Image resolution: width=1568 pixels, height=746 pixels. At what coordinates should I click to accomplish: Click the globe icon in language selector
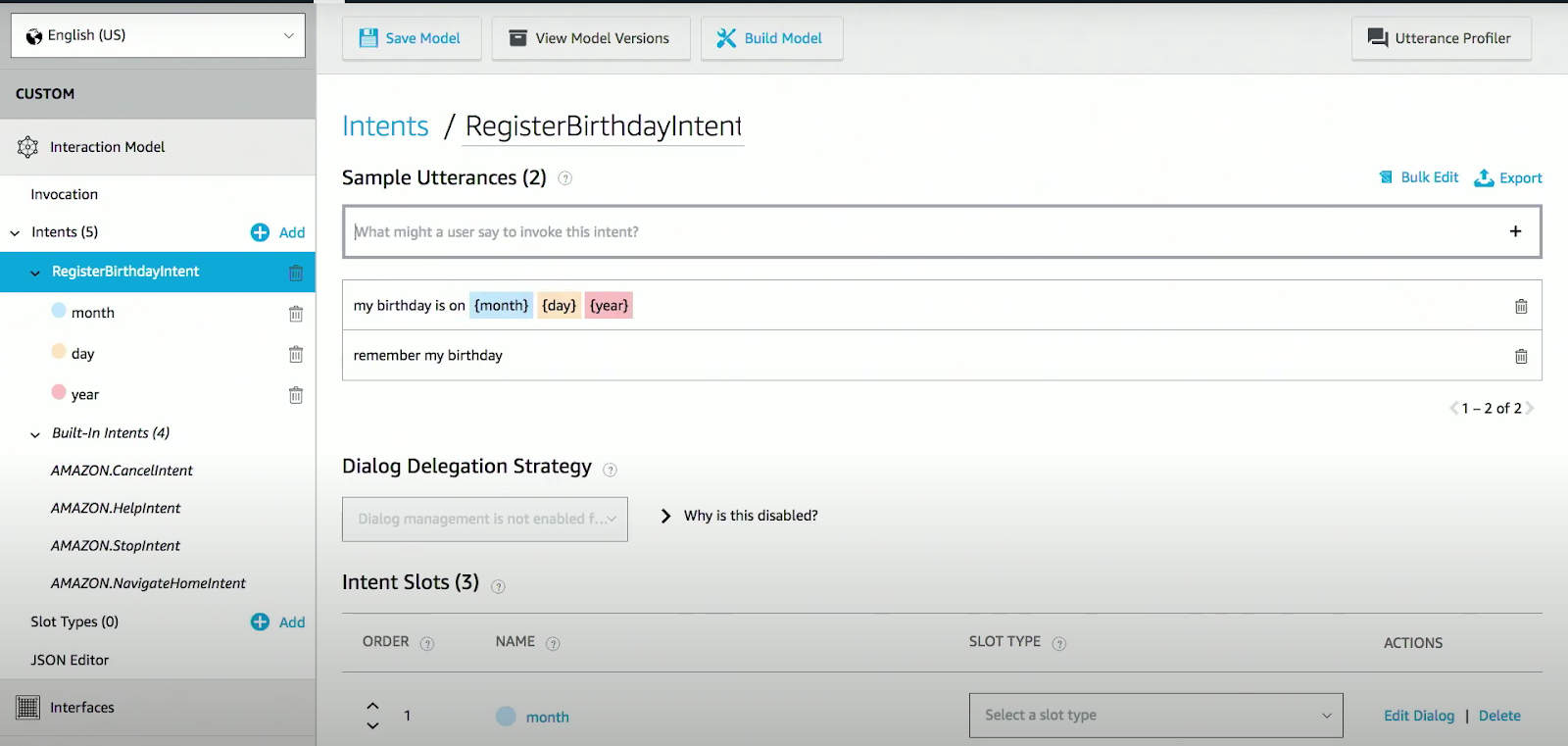(x=34, y=36)
